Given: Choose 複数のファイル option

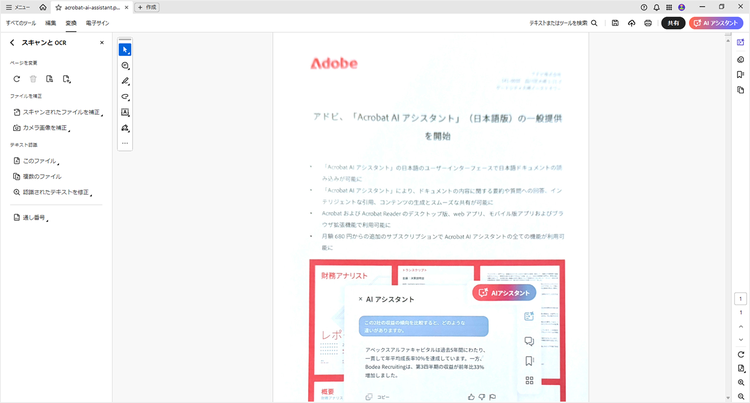Looking at the screenshot, I should (37, 176).
